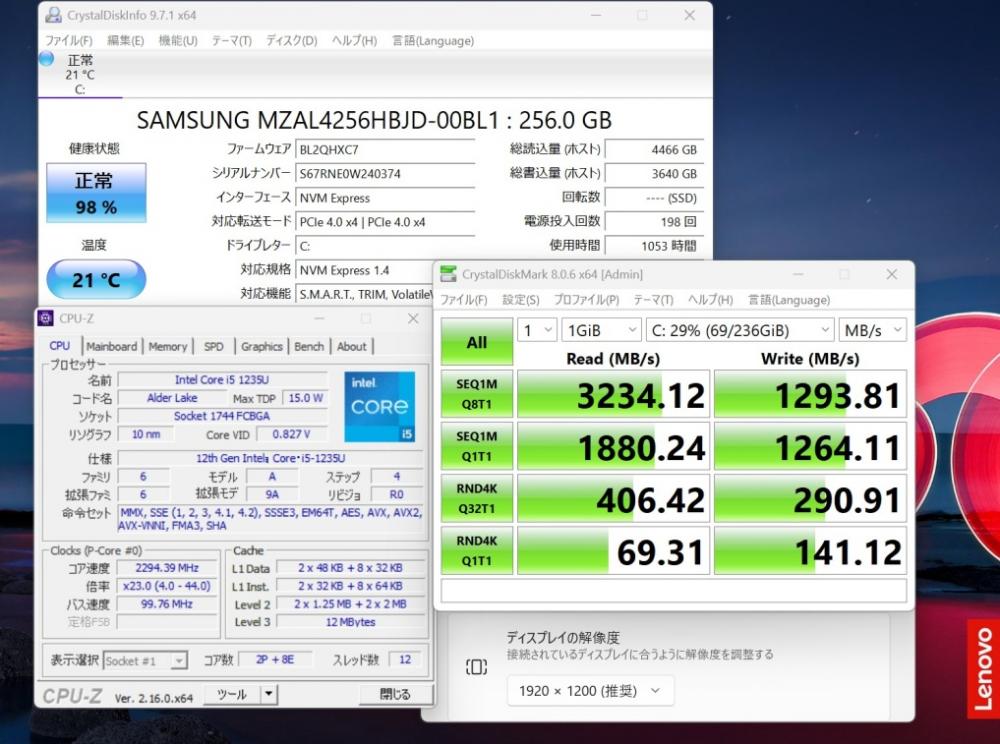Click the ディスプレイの解像度 setting heading

(563, 637)
